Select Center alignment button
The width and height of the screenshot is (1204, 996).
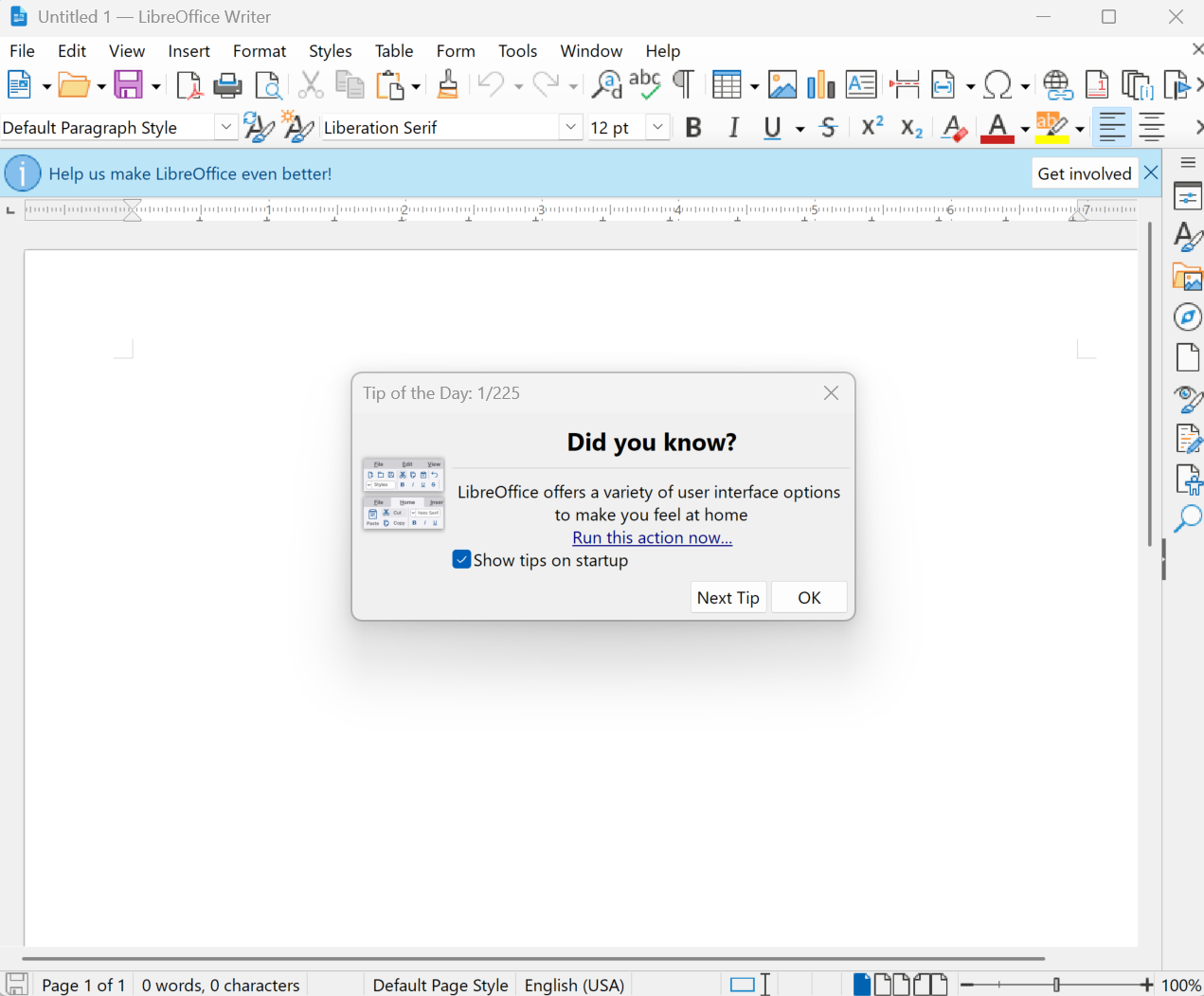tap(1152, 128)
